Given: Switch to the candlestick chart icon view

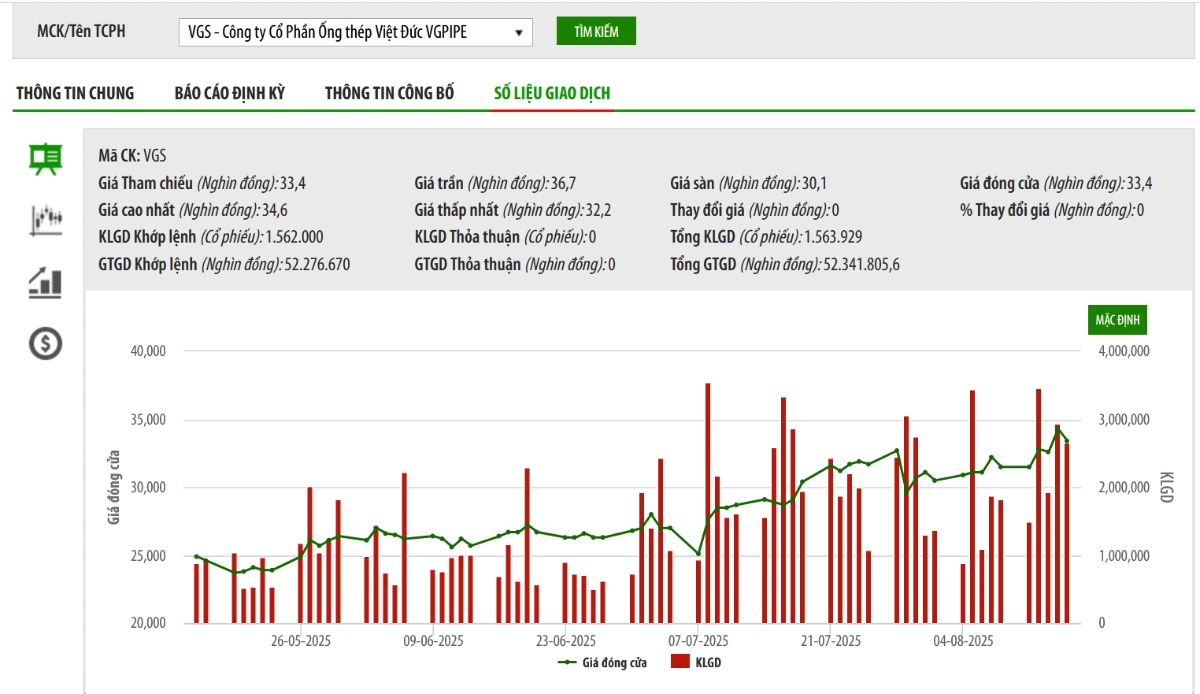Looking at the screenshot, I should (x=45, y=219).
